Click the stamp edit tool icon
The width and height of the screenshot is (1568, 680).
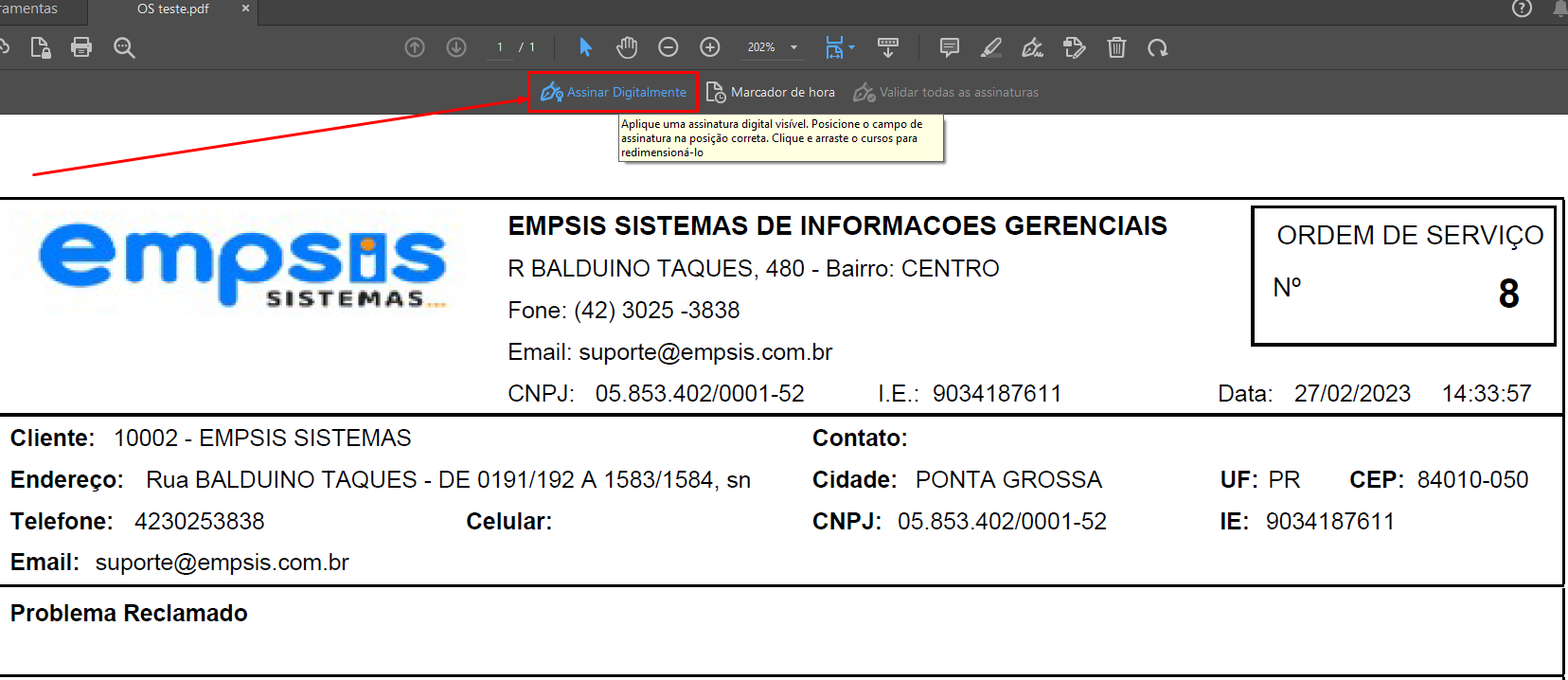(1075, 47)
